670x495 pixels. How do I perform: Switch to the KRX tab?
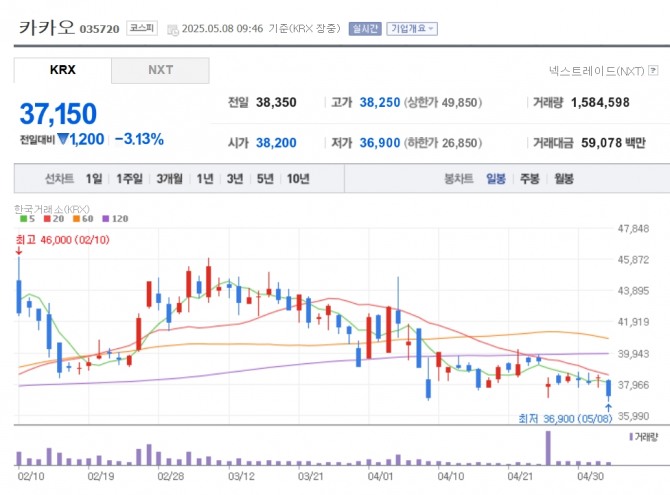62,70
